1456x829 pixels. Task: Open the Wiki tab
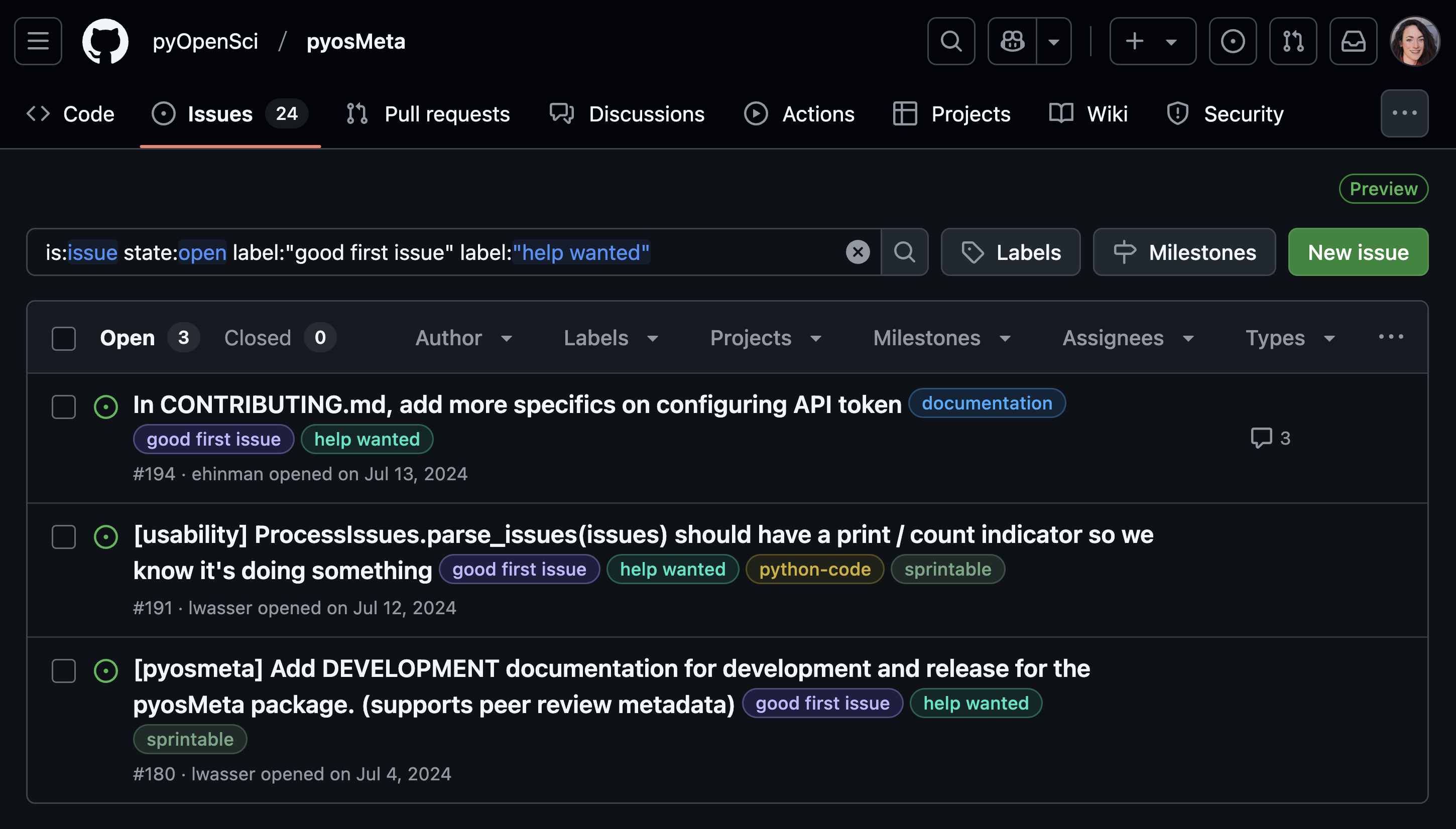[x=1088, y=114]
